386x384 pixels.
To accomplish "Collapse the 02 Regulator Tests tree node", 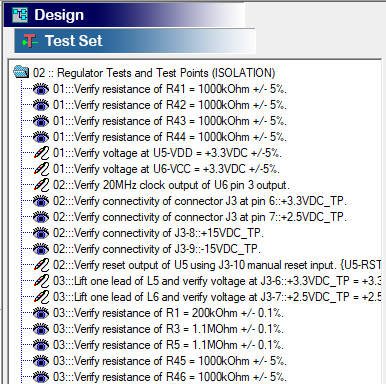I will coord(21,72).
